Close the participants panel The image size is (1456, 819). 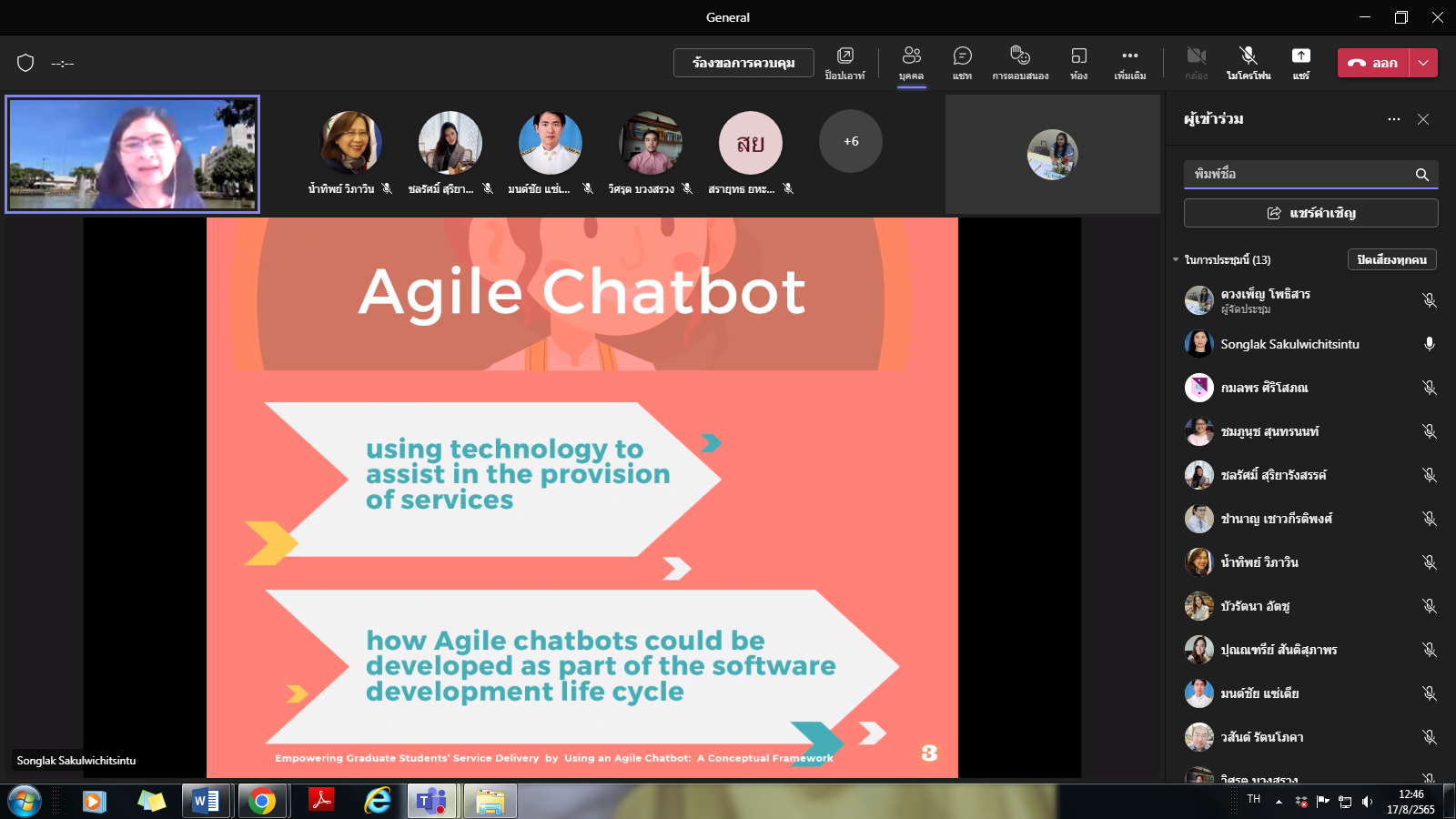[x=1423, y=119]
